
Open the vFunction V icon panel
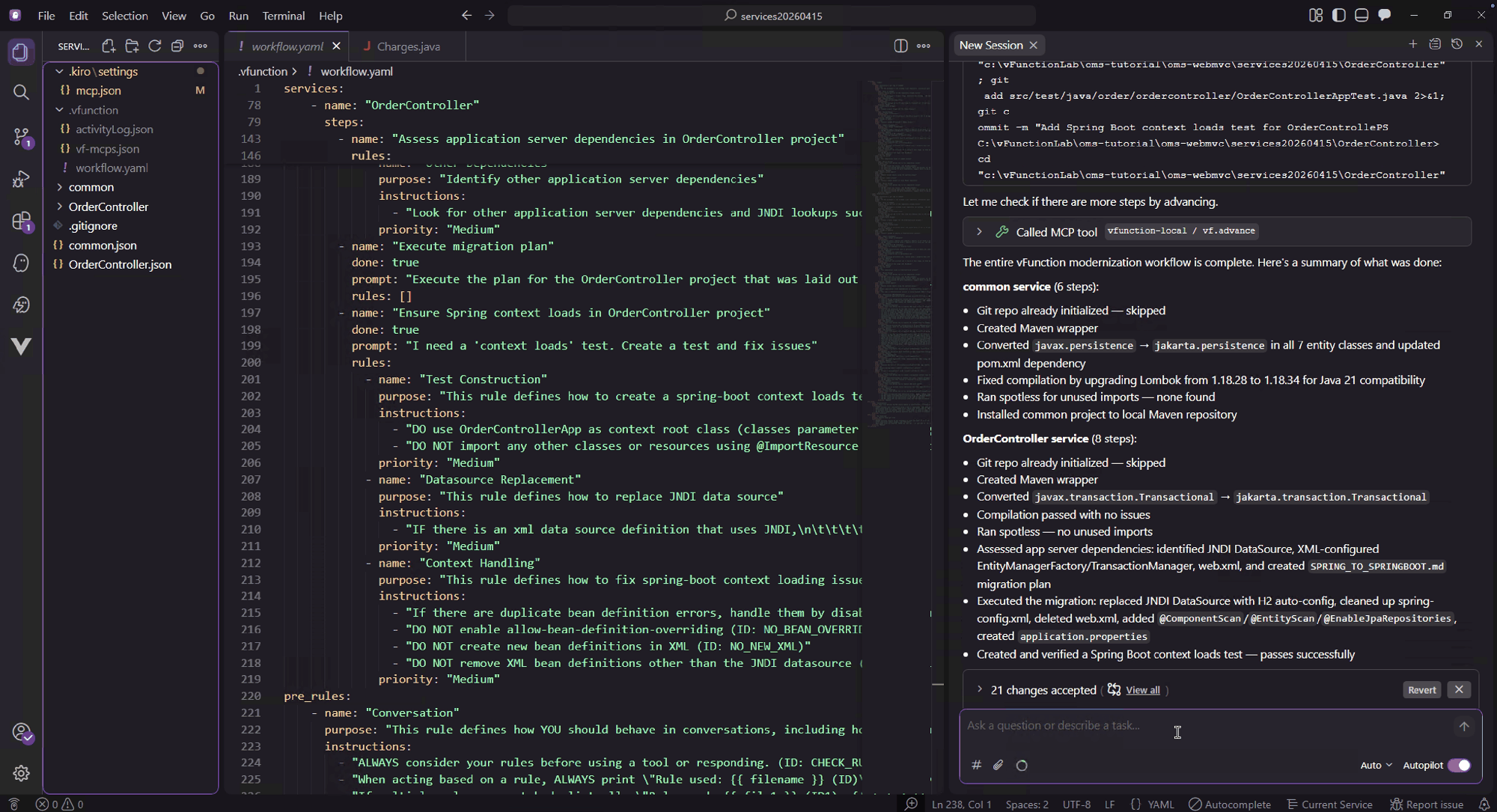21,346
